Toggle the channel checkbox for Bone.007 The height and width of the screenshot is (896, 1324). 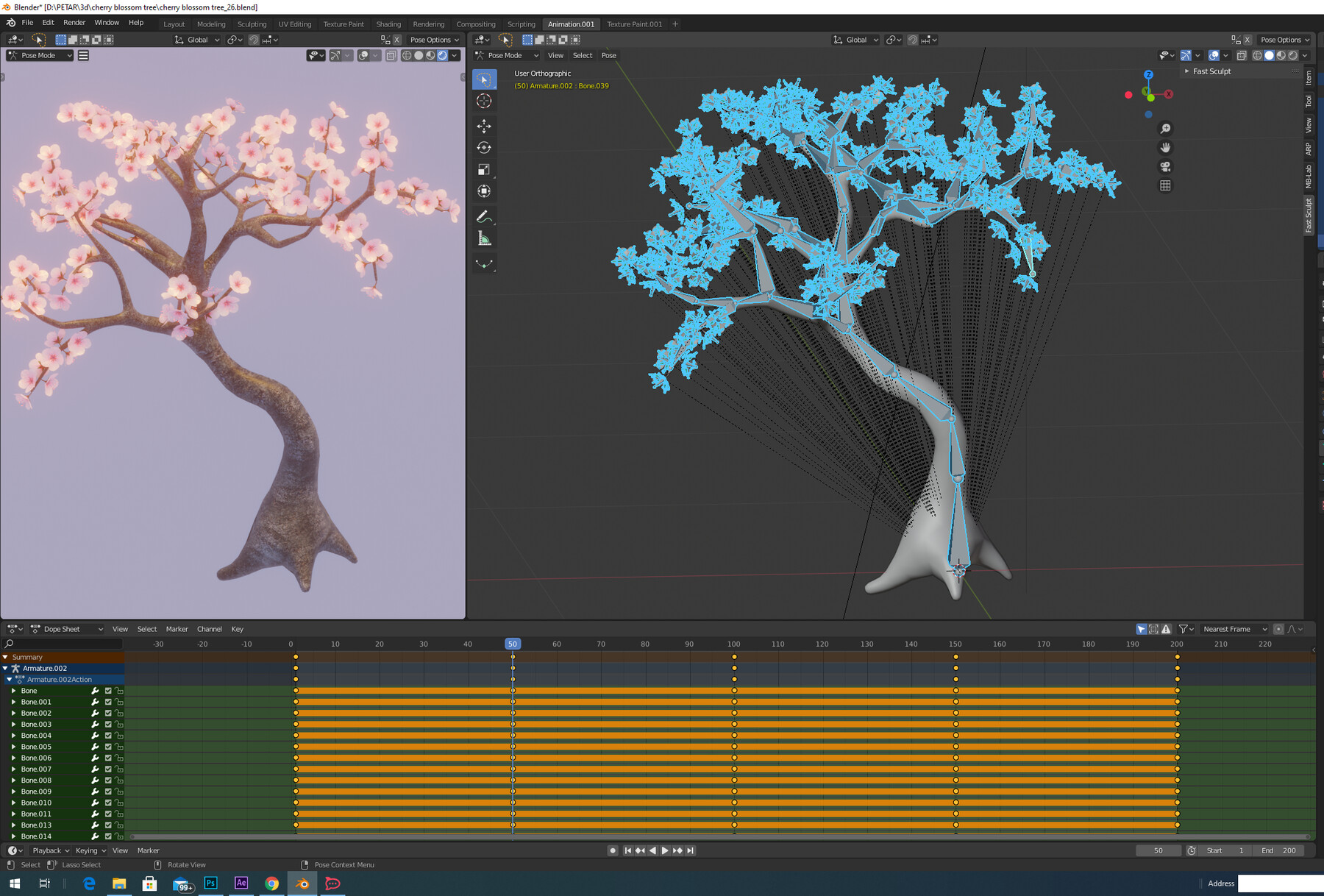(x=108, y=769)
